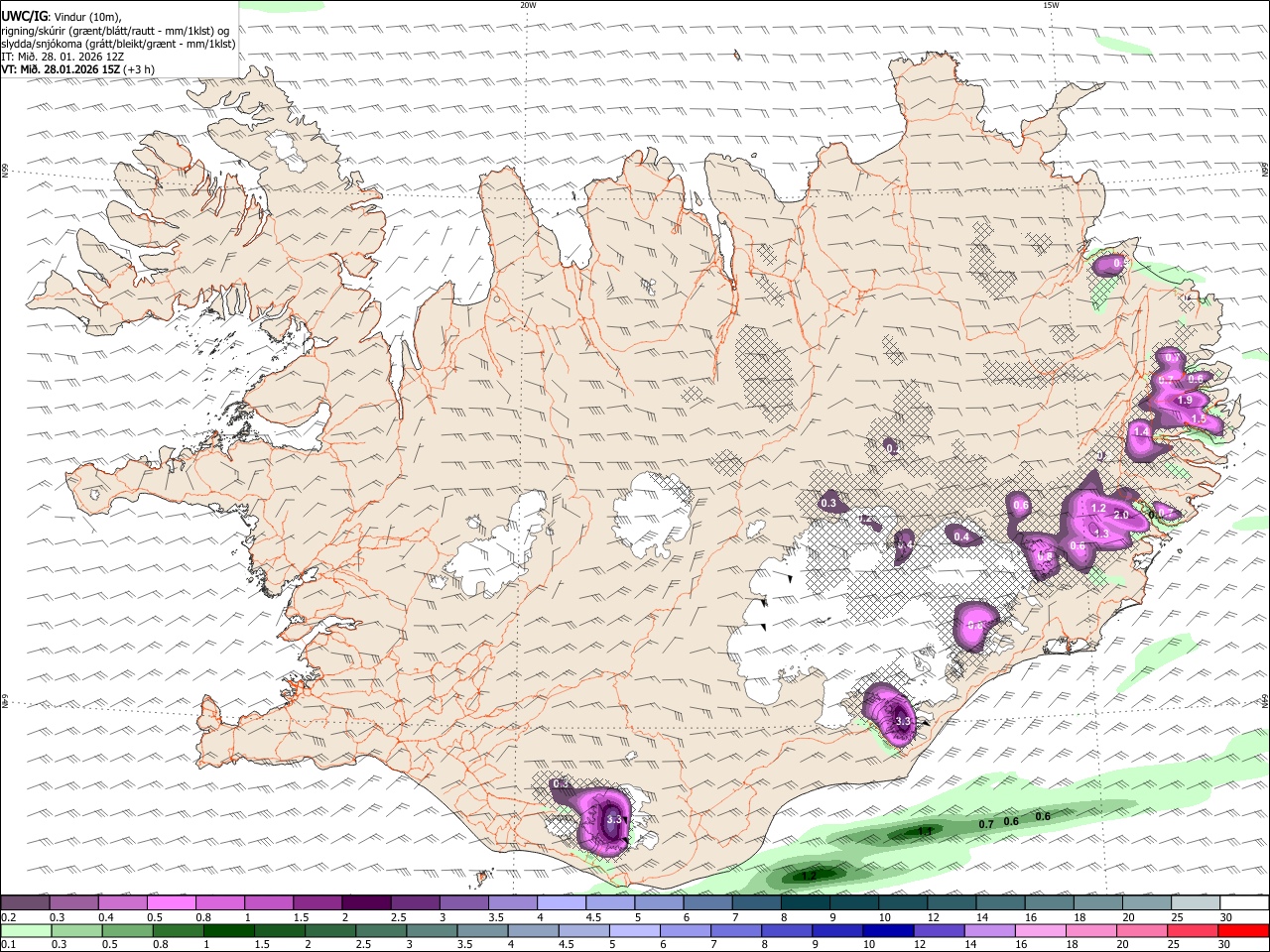Click upper scale swatch starting at 0.5
1270x952 pixels.
tap(171, 903)
